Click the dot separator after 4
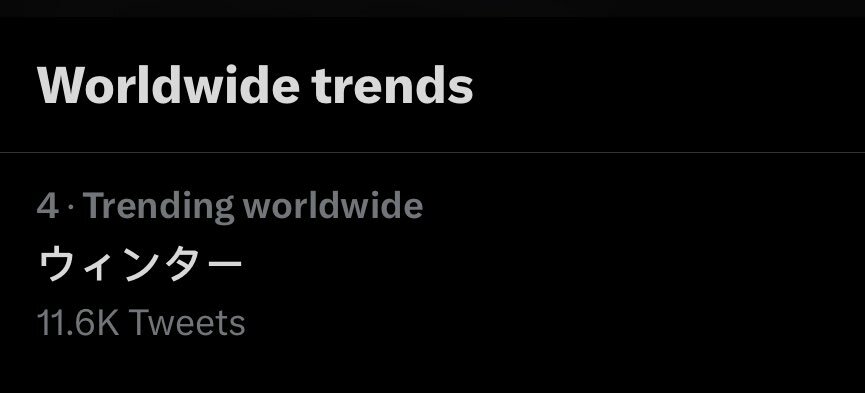The width and height of the screenshot is (865, 393). (x=71, y=207)
